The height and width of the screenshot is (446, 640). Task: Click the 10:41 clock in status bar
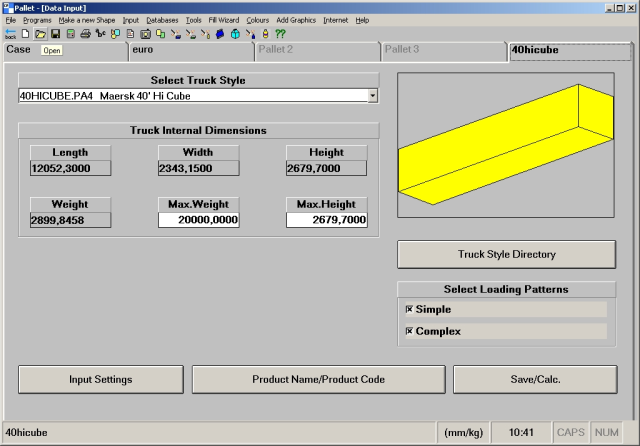click(521, 433)
